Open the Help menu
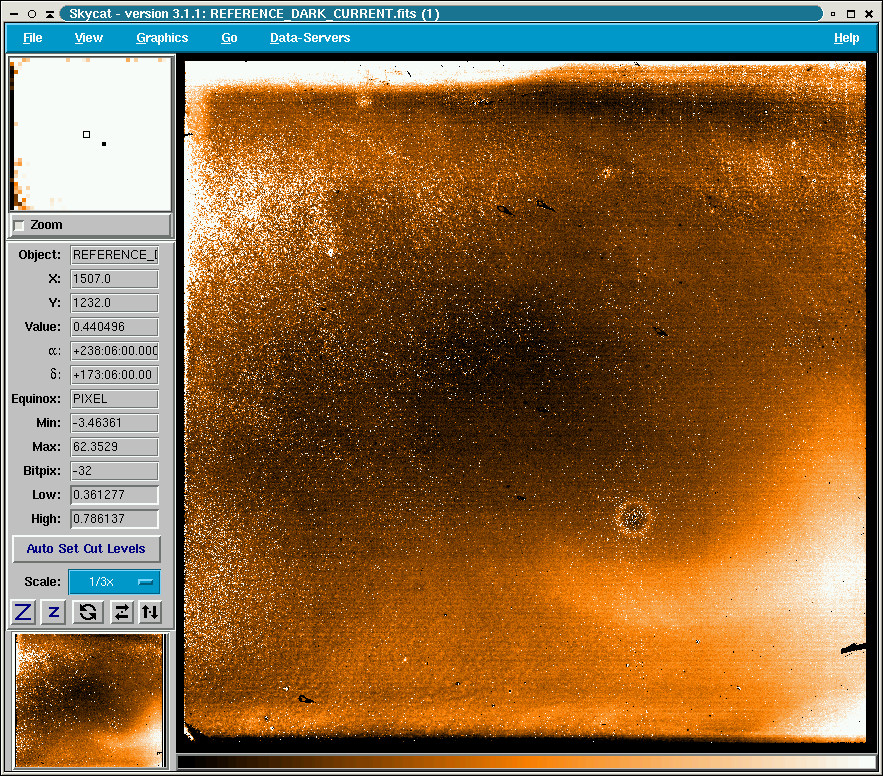The image size is (883, 776). 846,38
